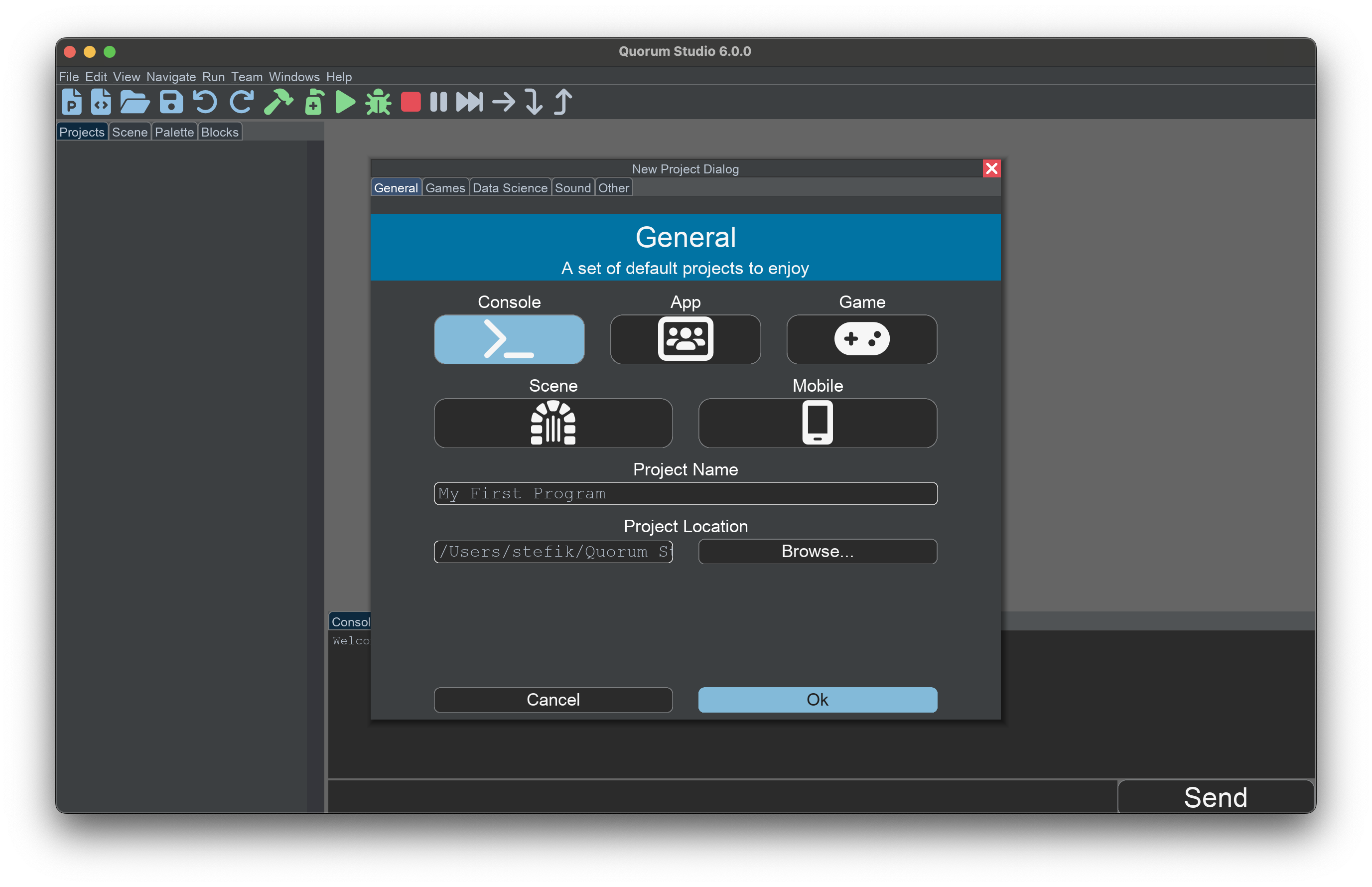Expand the Other projects tab
The image size is (1372, 887).
[x=614, y=189]
